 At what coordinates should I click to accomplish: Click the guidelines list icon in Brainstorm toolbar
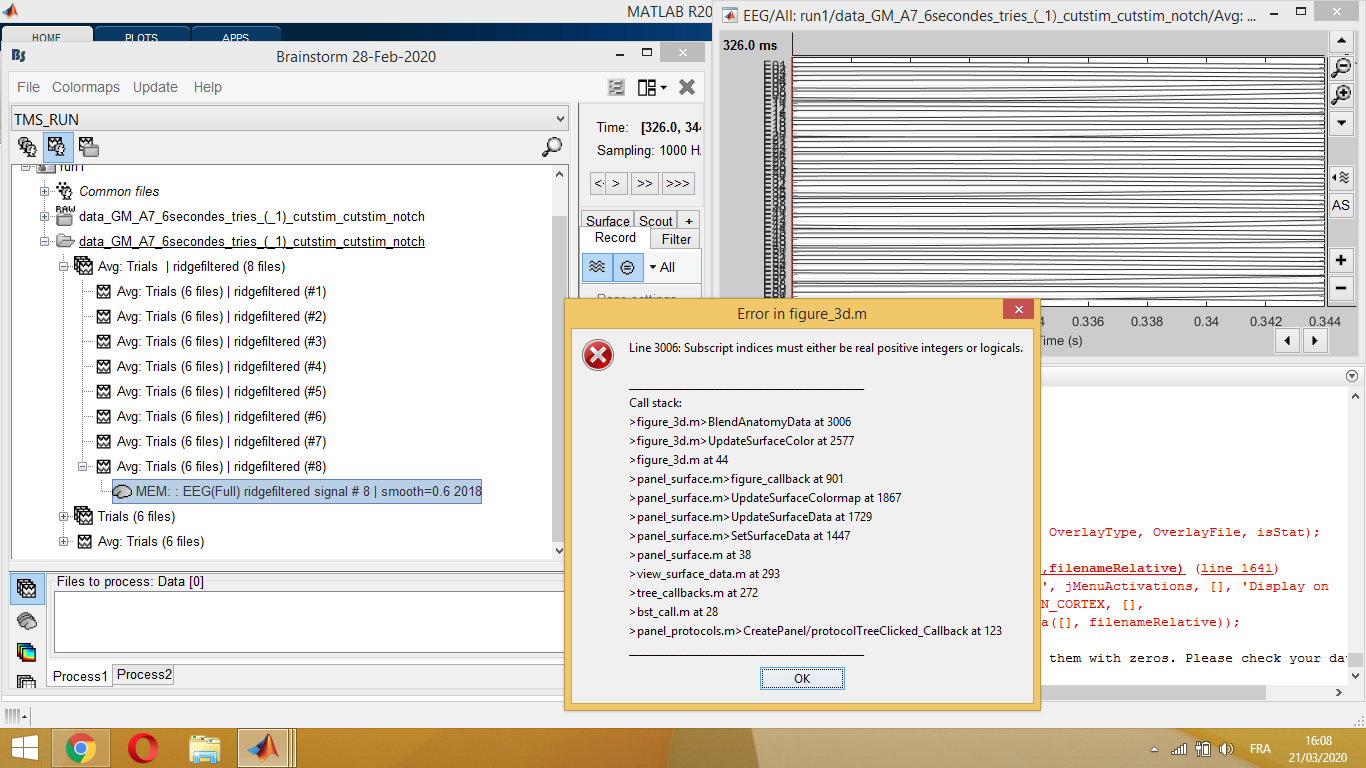click(x=617, y=87)
